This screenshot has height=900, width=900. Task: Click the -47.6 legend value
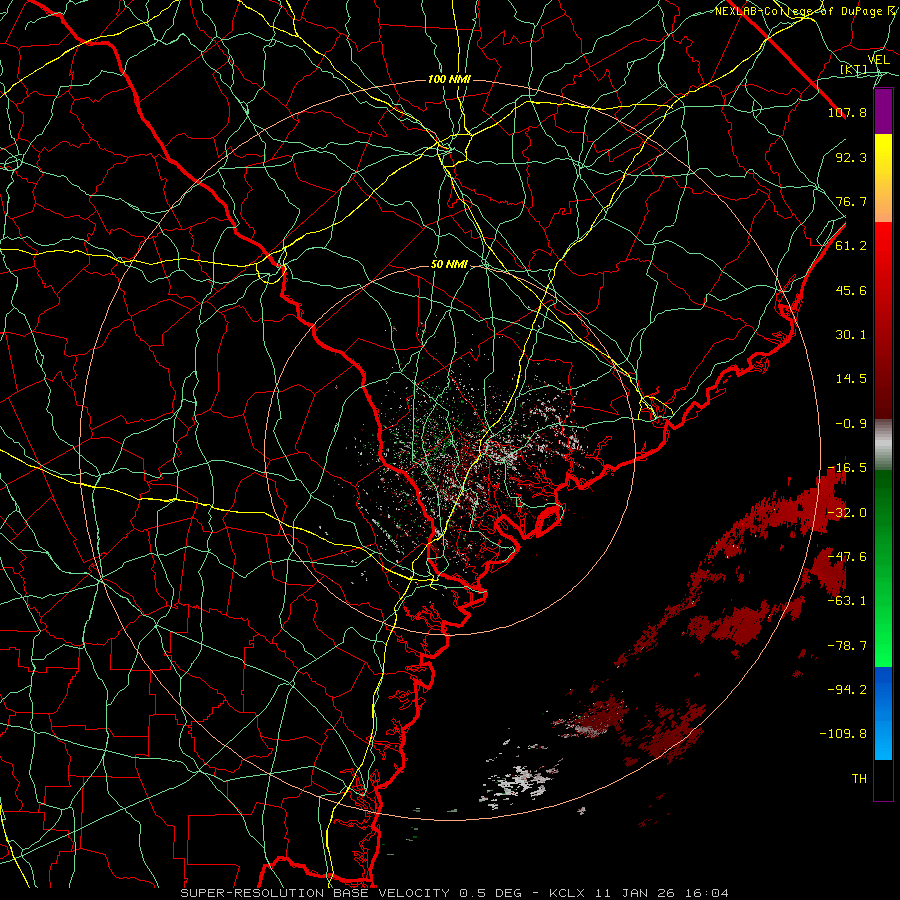point(847,557)
